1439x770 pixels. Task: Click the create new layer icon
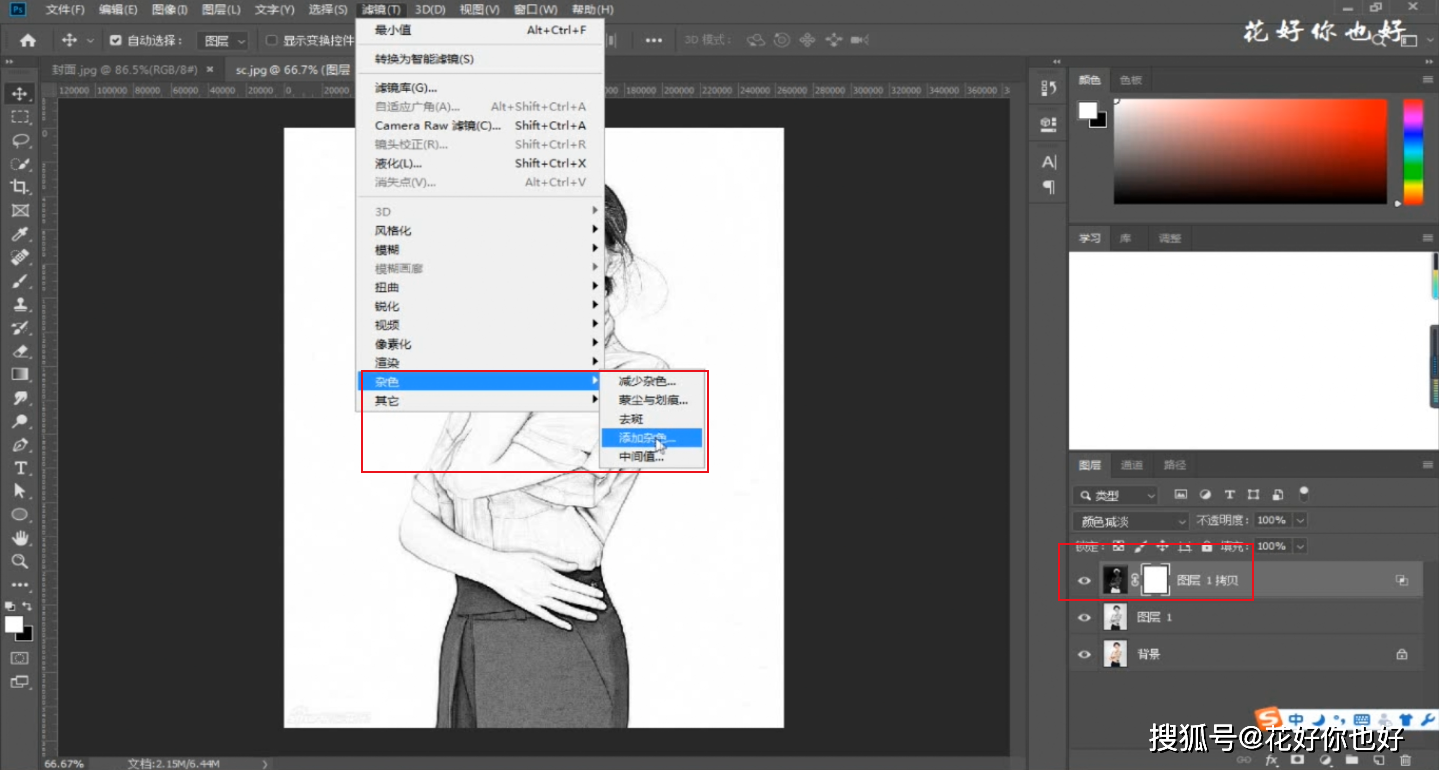(x=1379, y=761)
